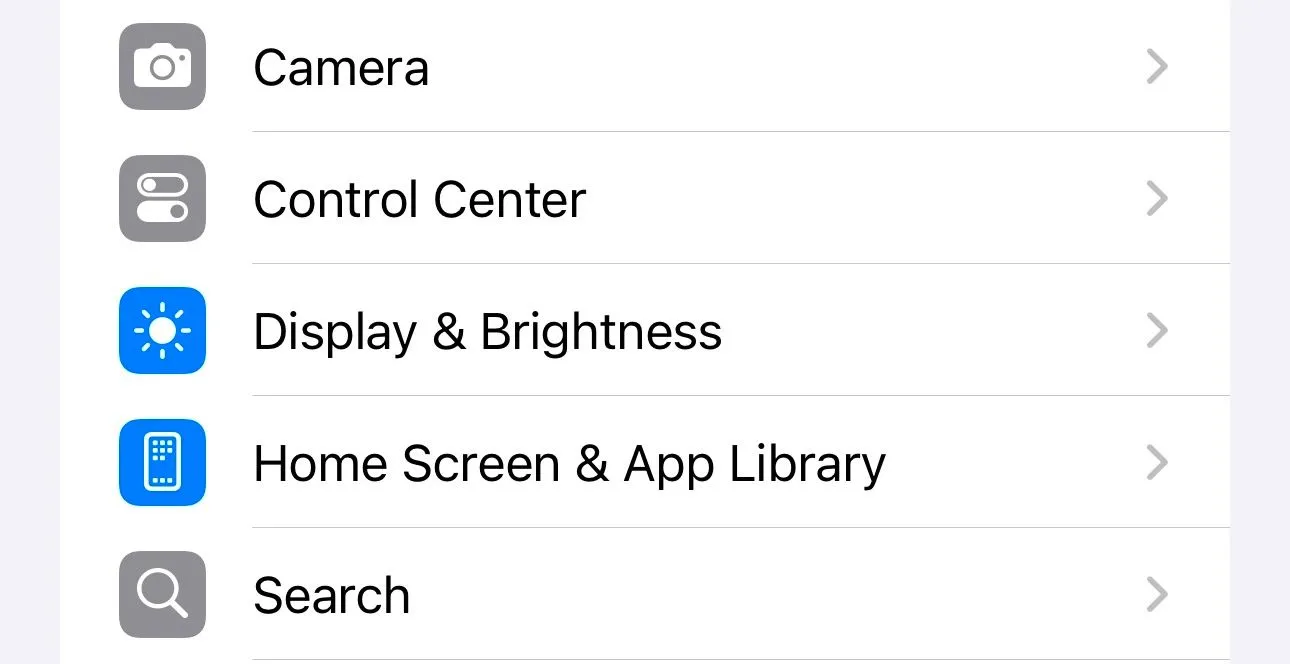Tap the Control Center toggles icon
1290x664 pixels.
click(162, 199)
